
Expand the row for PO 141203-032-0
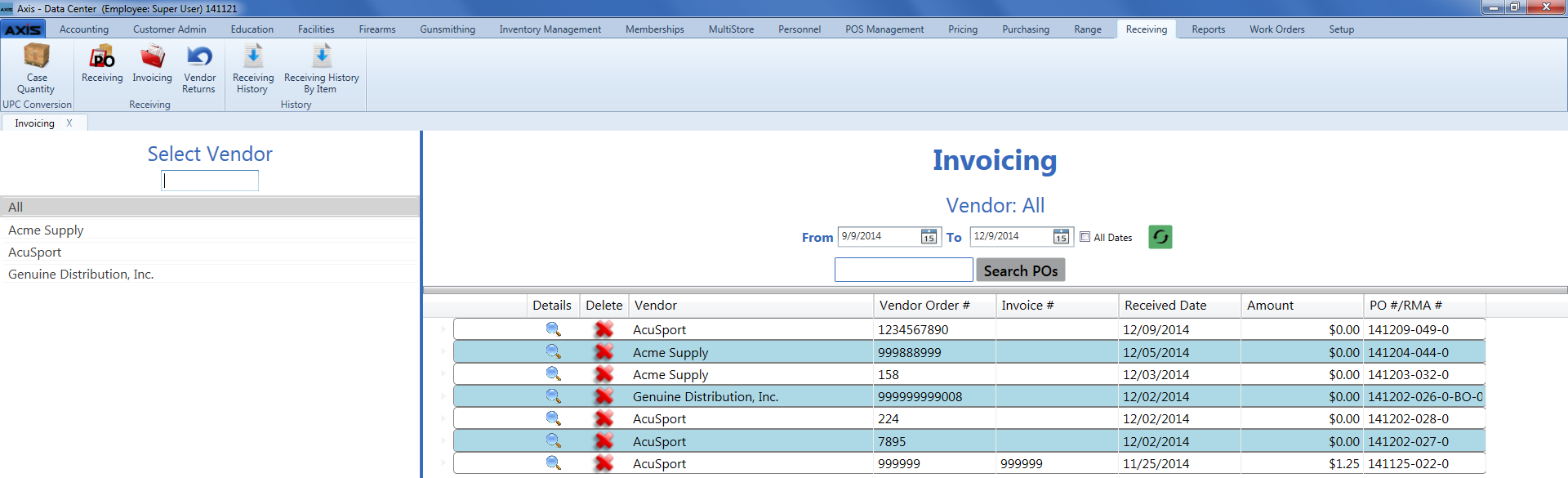coord(443,373)
